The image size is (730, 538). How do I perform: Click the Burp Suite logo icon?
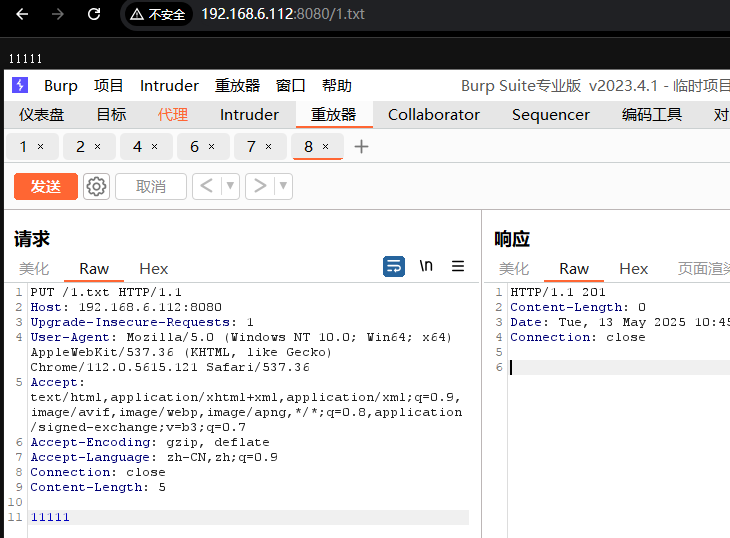20,86
